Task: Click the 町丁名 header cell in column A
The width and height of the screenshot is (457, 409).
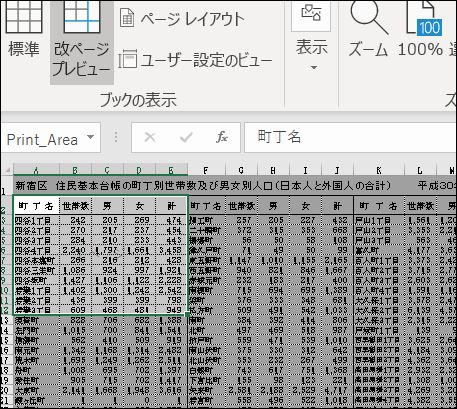Action: (x=36, y=206)
